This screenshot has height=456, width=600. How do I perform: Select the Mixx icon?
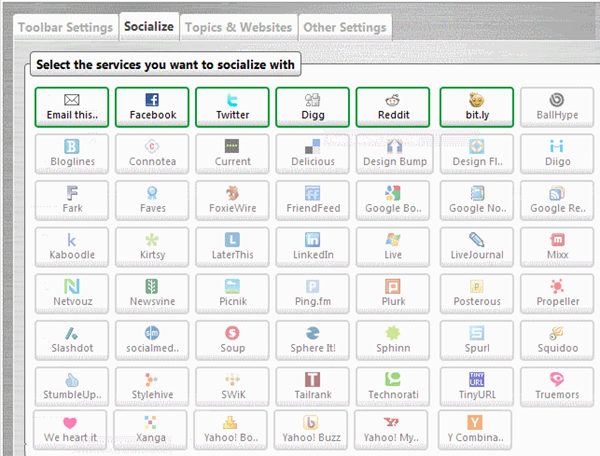pos(557,240)
